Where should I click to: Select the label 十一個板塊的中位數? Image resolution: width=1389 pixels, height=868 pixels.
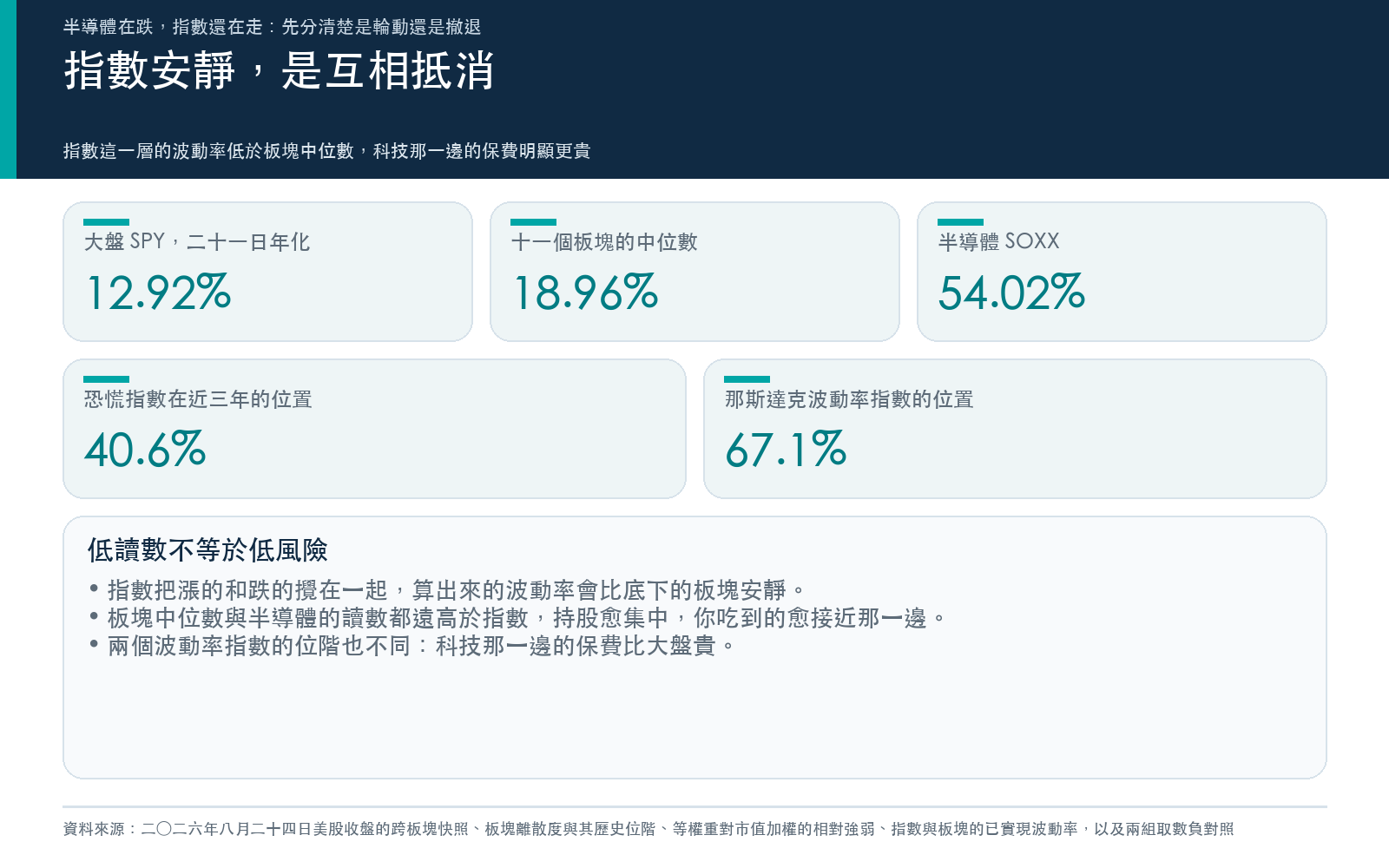604,241
